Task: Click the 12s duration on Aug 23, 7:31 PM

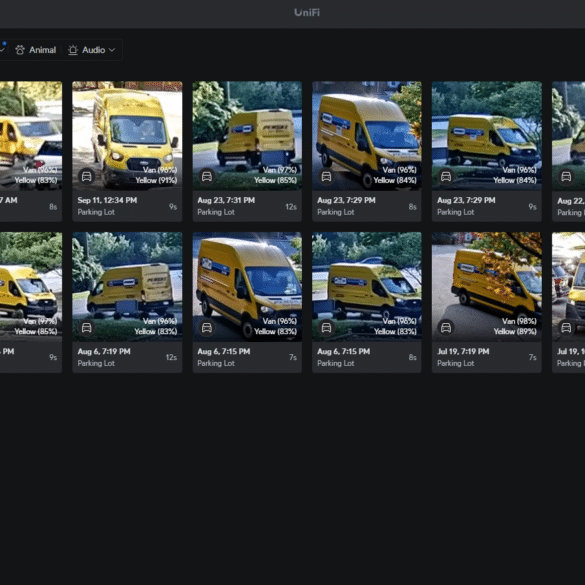Action: coord(291,207)
